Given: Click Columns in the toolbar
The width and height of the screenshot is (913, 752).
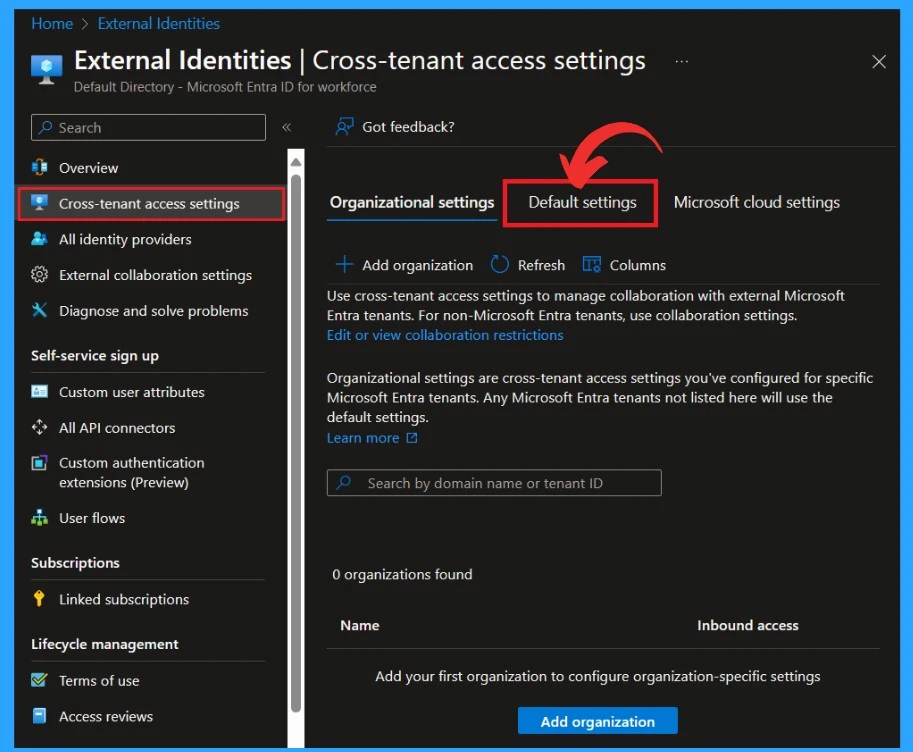Looking at the screenshot, I should point(624,265).
